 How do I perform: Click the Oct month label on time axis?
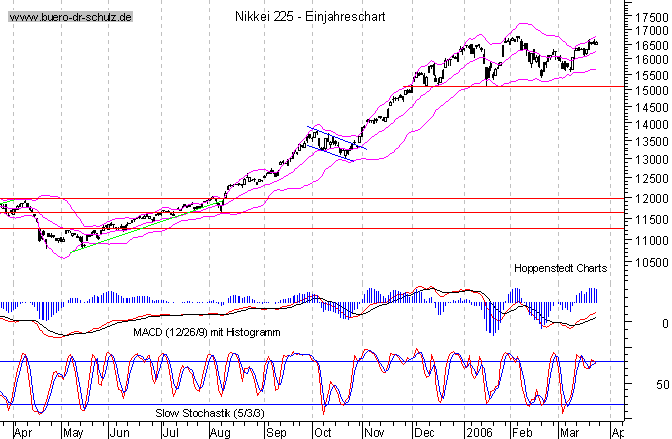click(x=322, y=431)
